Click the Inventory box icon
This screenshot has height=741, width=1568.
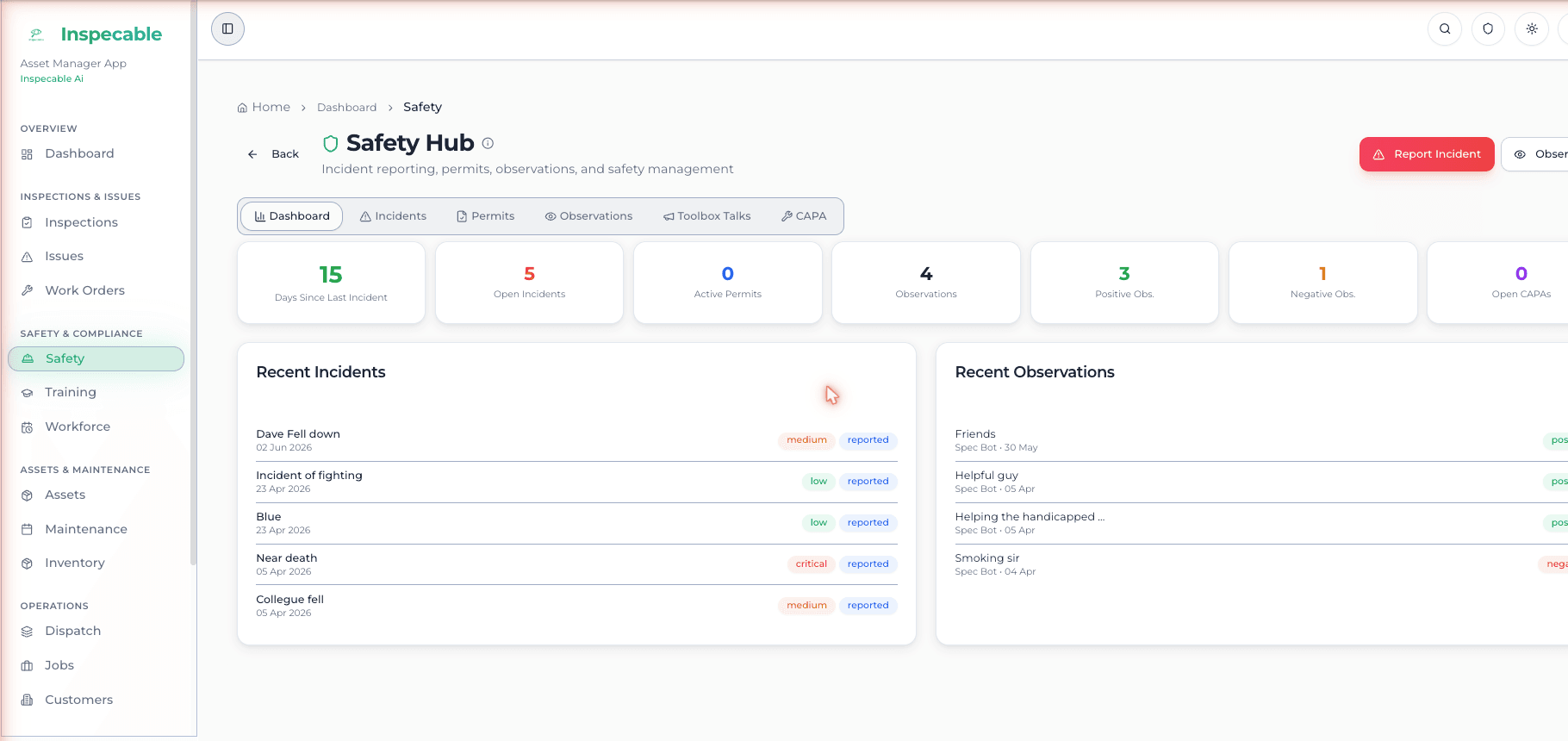pyautogui.click(x=27, y=564)
